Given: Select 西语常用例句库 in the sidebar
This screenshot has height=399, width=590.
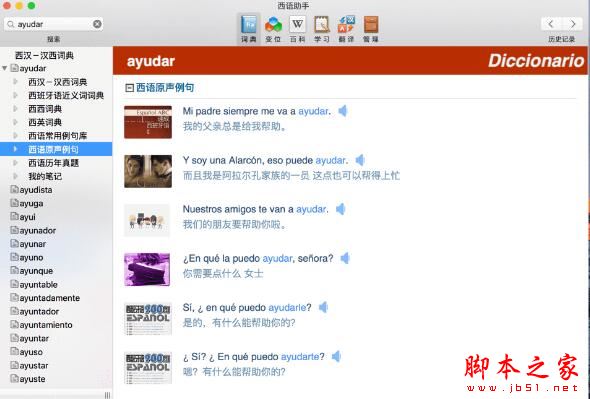Looking at the screenshot, I should point(58,136).
